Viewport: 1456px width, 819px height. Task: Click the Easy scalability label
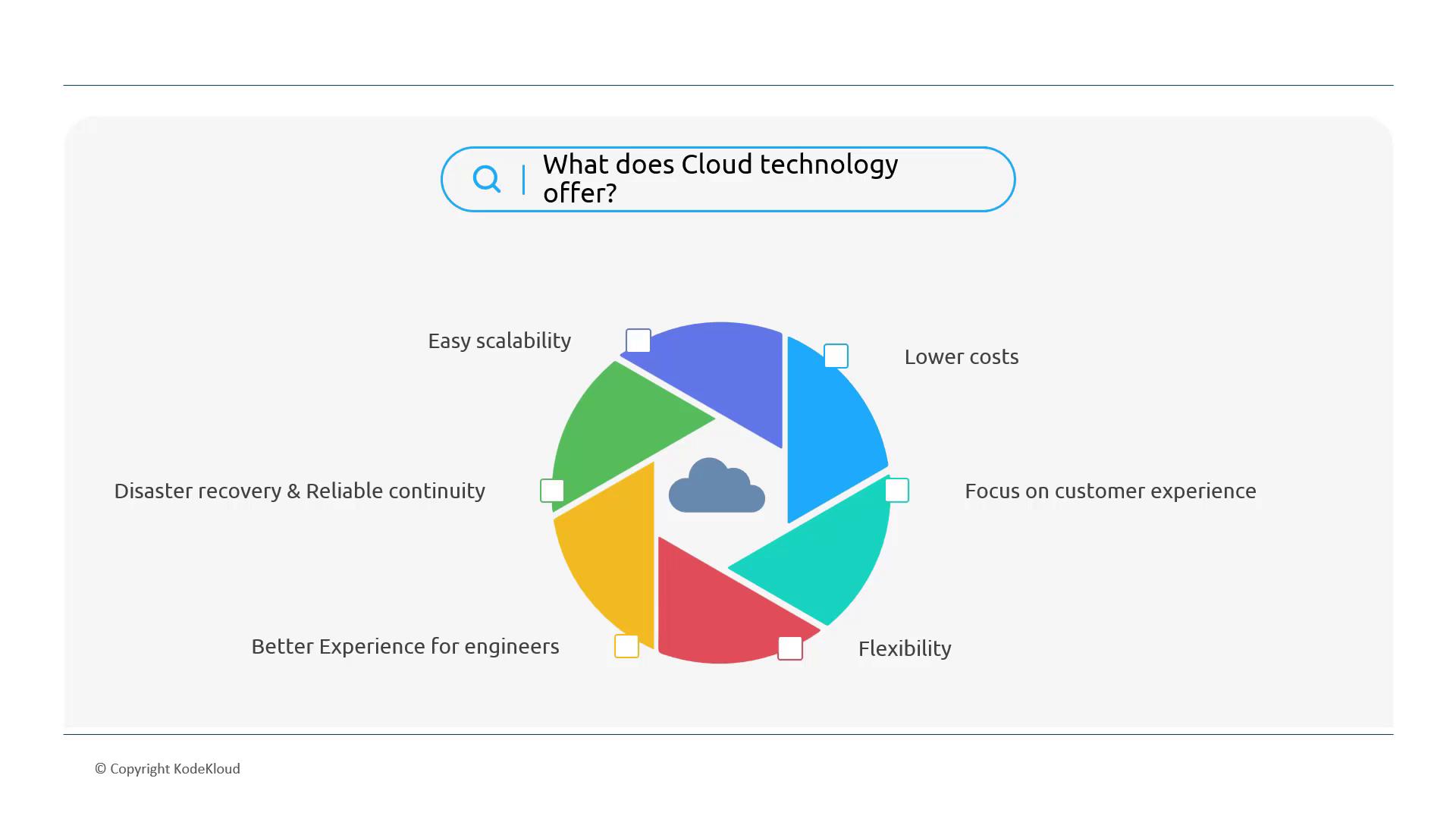click(x=499, y=341)
